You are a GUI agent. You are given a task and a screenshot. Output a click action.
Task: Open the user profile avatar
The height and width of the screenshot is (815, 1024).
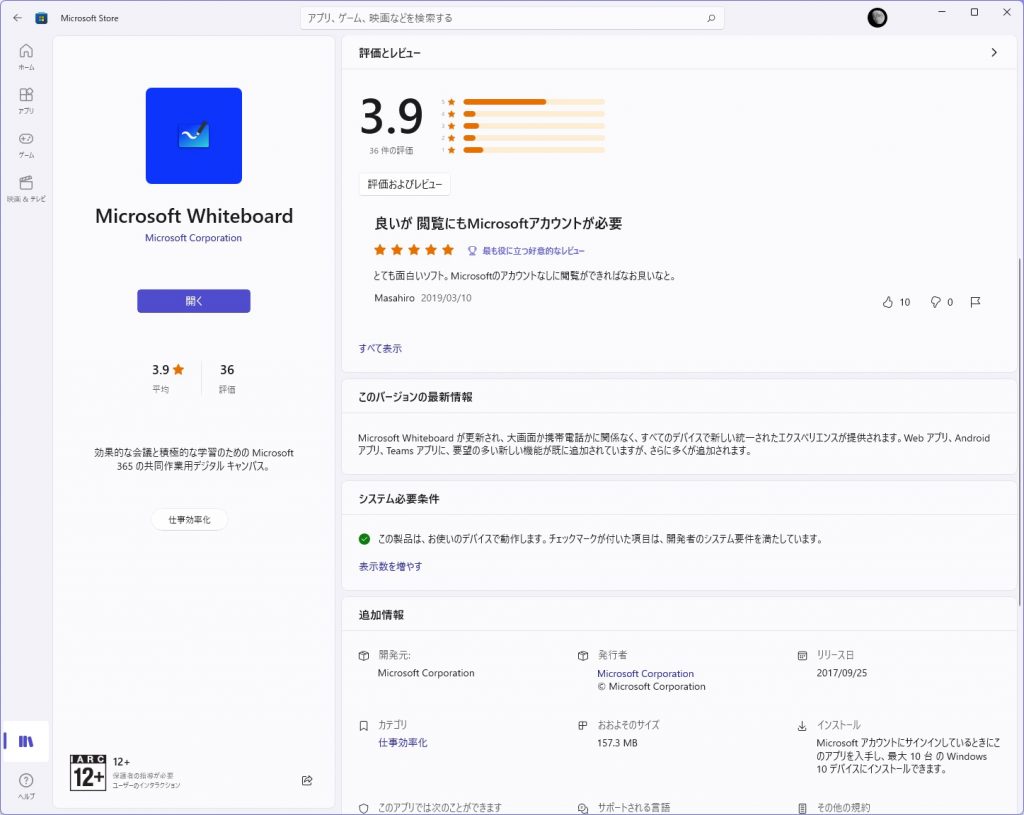click(x=876, y=17)
